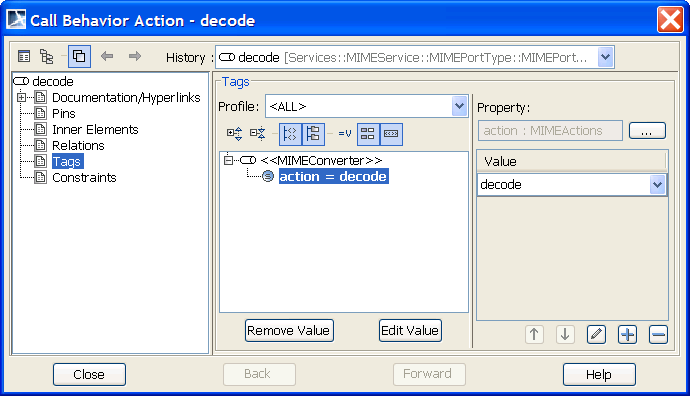Screen dimensions: 690x396
Task: Click the plus add value icon
Action: [x=628, y=335]
